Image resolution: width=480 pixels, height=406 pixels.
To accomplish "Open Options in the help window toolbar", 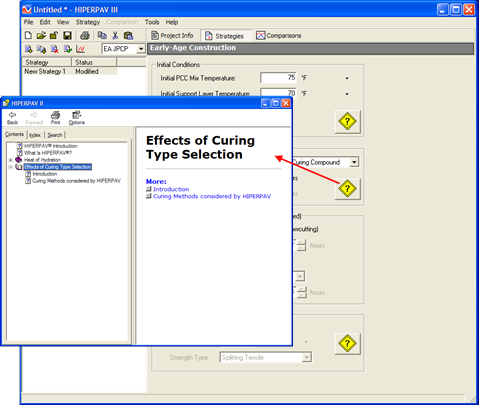I will 77,118.
